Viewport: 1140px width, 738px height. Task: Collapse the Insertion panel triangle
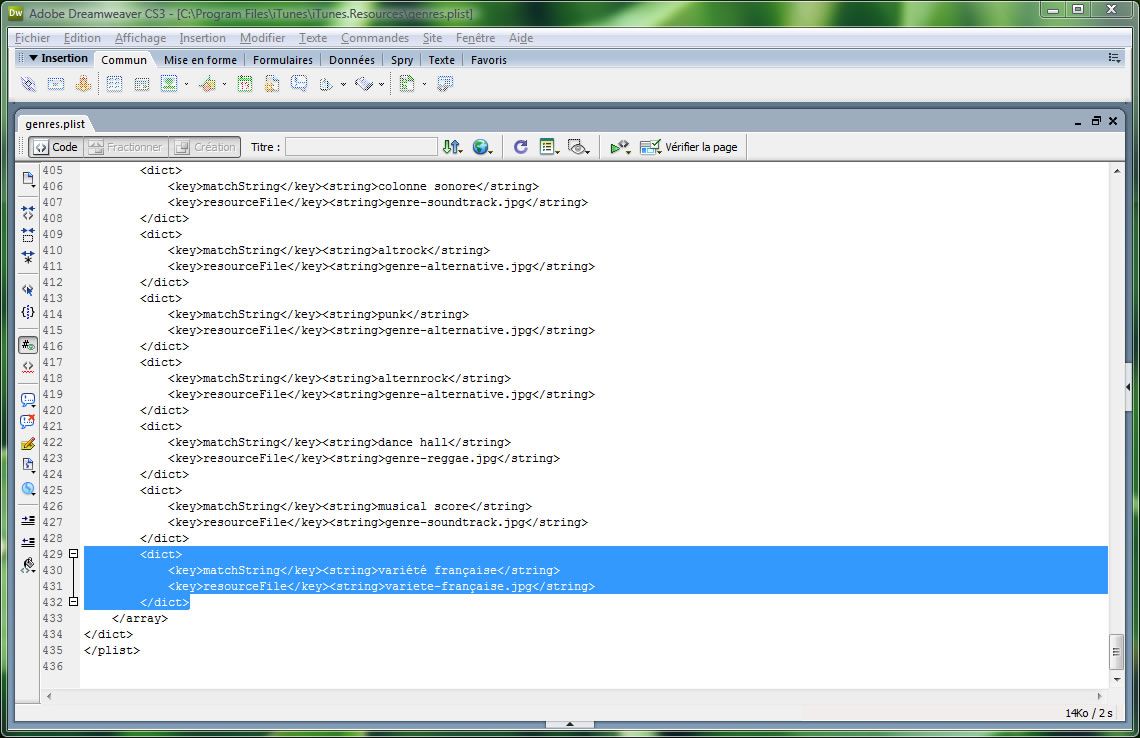(33, 57)
